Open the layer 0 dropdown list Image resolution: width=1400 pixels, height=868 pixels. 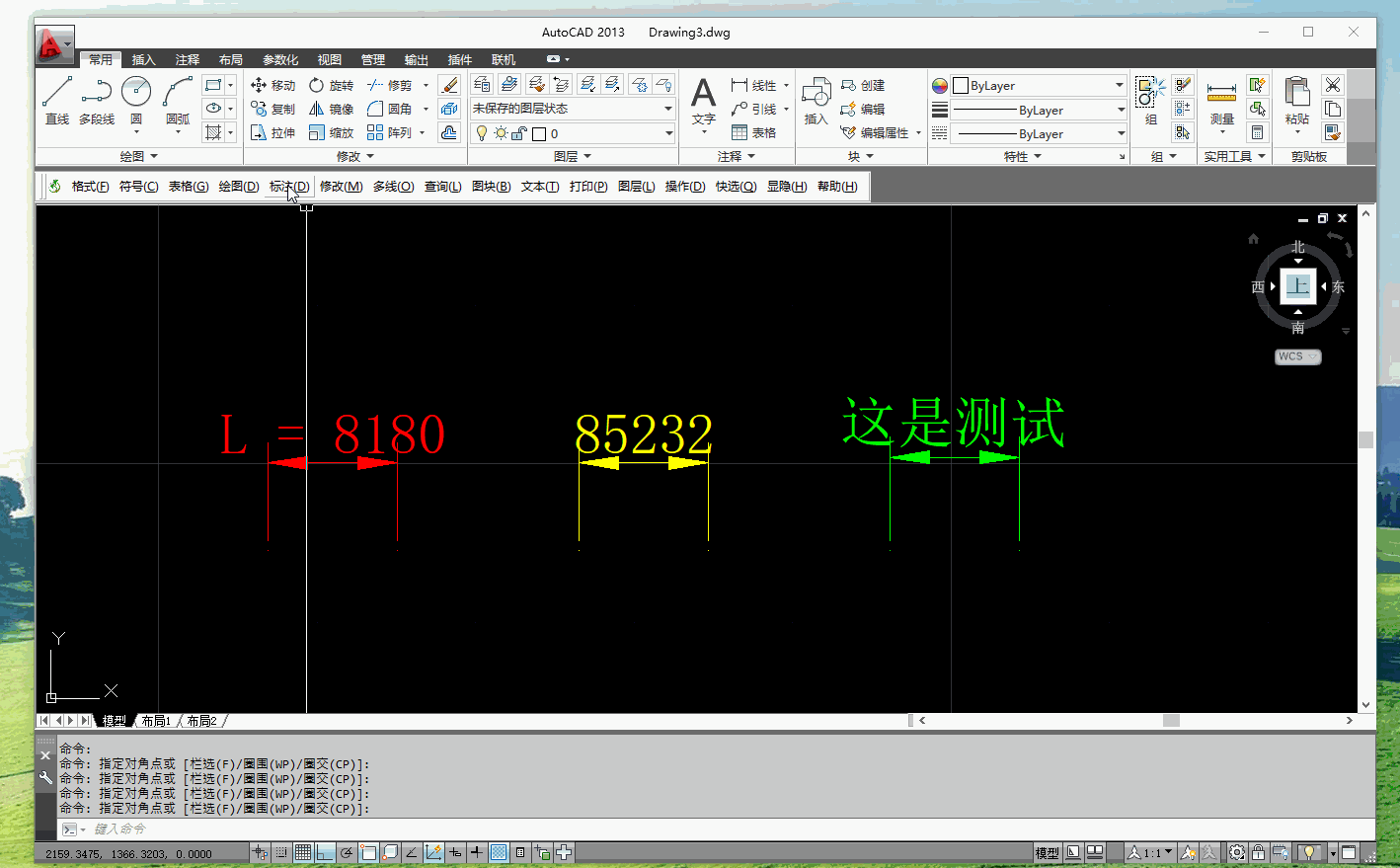(x=573, y=133)
